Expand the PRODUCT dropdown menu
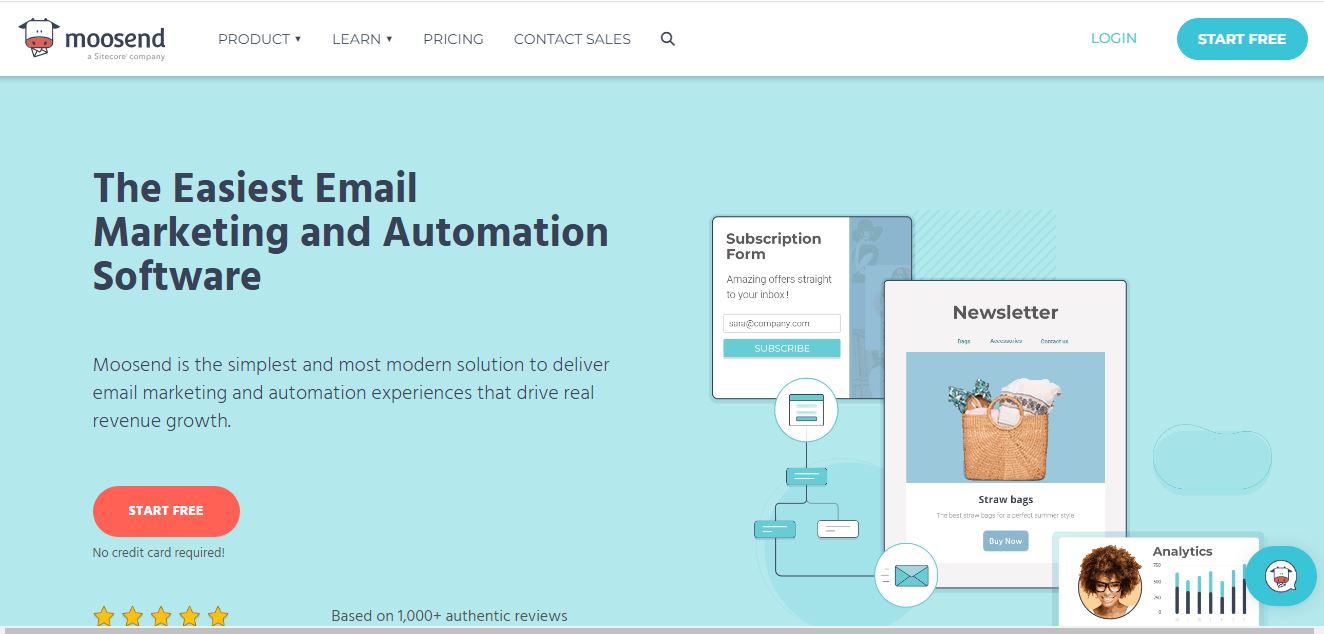The width and height of the screenshot is (1324, 634). 260,39
